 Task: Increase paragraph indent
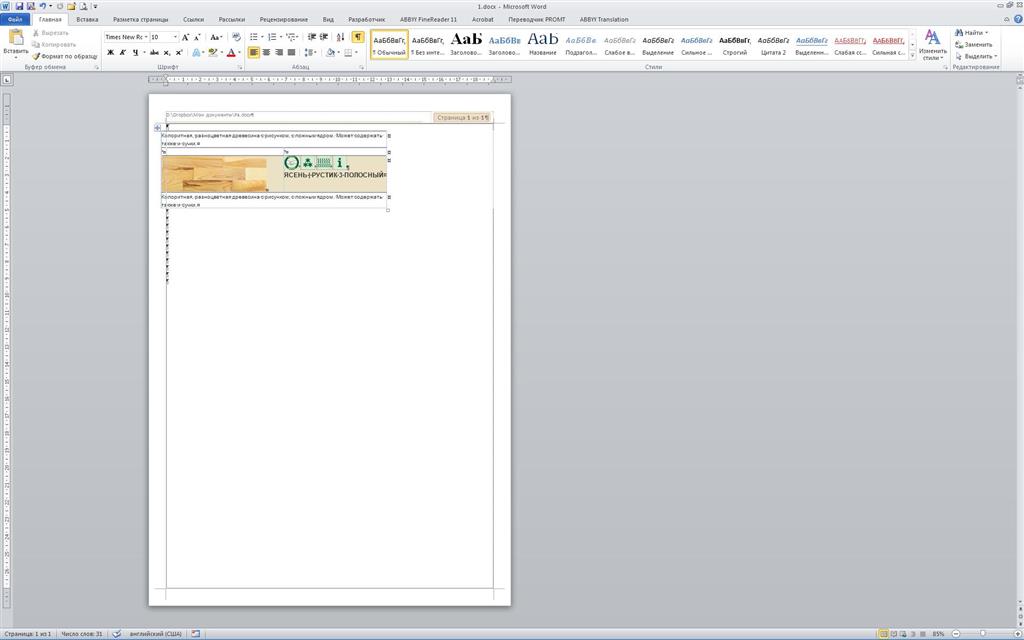[324, 37]
